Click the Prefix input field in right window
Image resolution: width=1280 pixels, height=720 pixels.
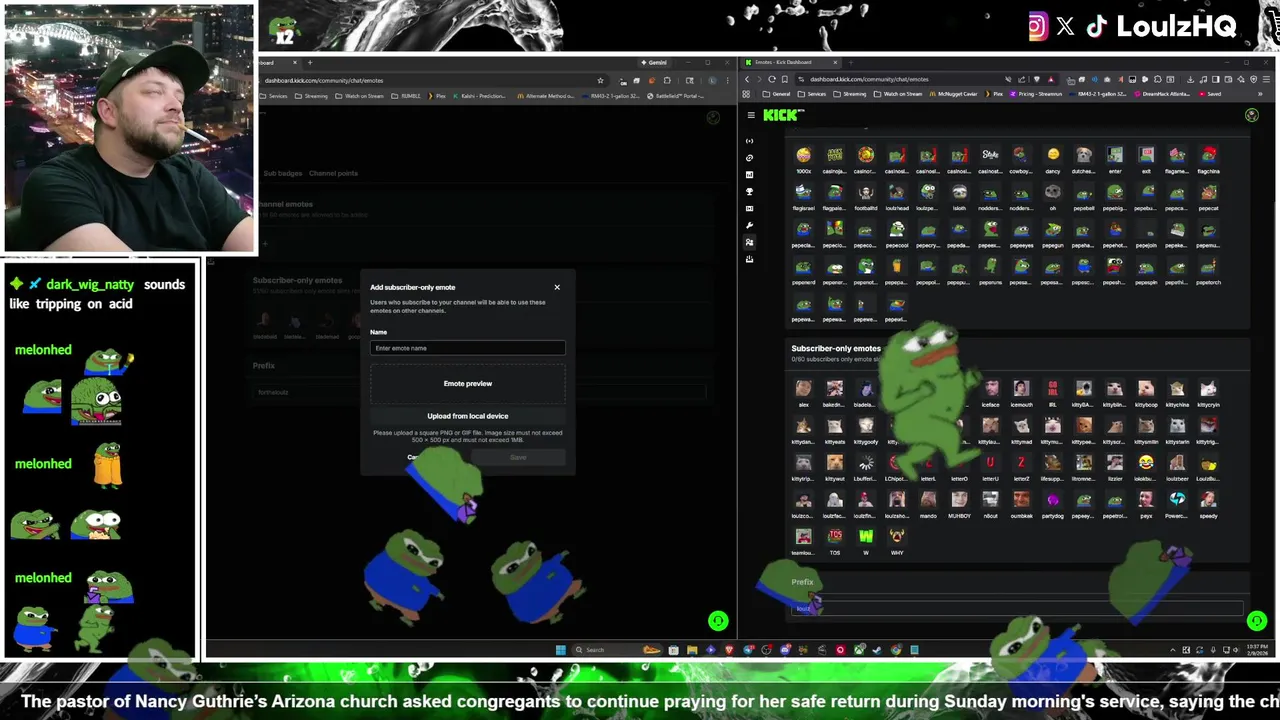1018,608
